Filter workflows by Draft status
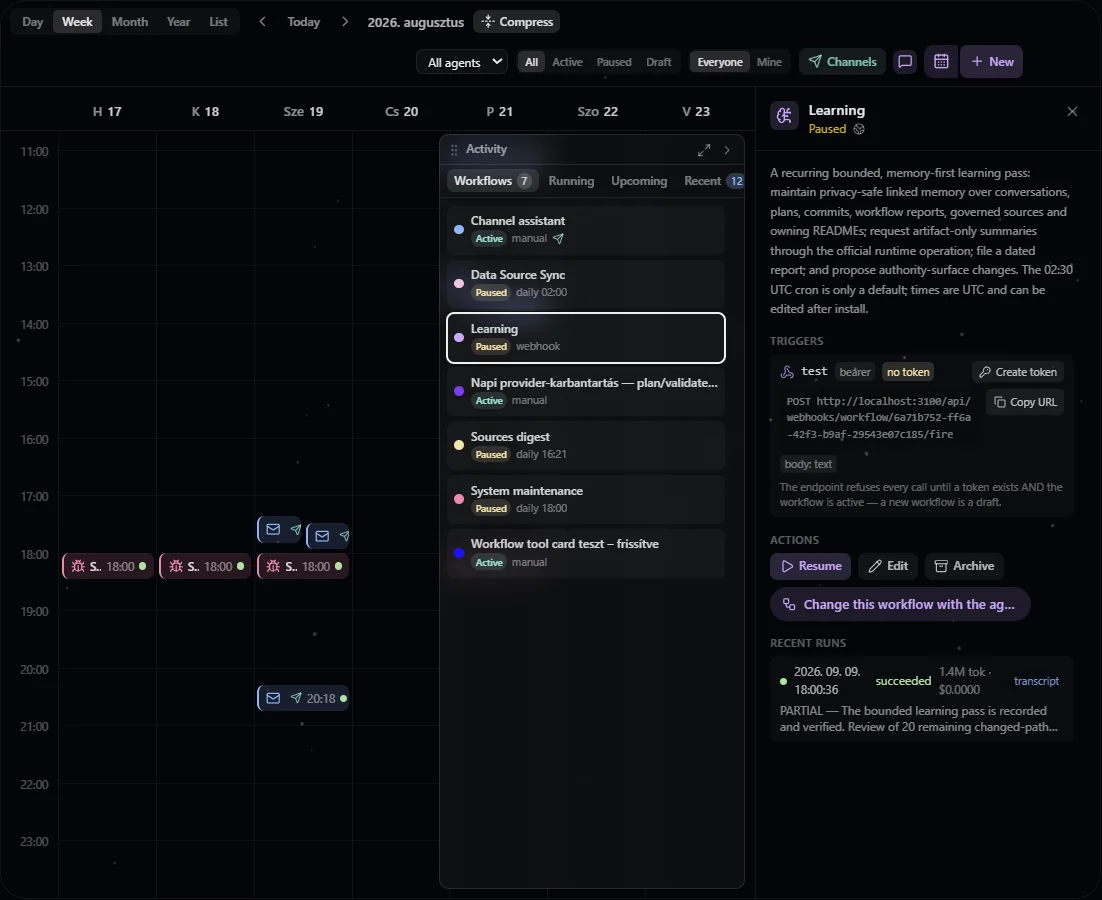Image resolution: width=1102 pixels, height=900 pixels. [659, 62]
